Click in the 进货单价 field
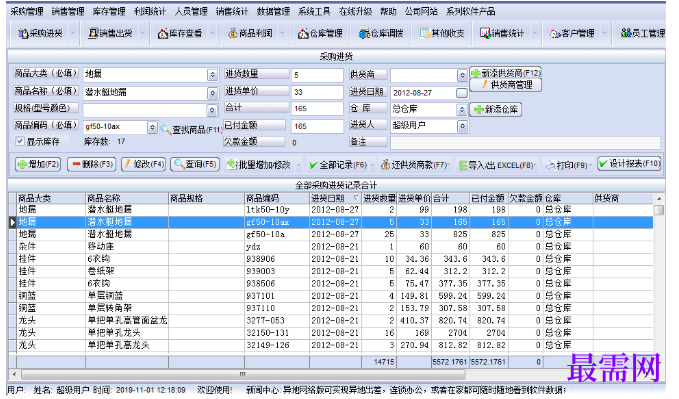The width and height of the screenshot is (679, 399). tap(317, 92)
